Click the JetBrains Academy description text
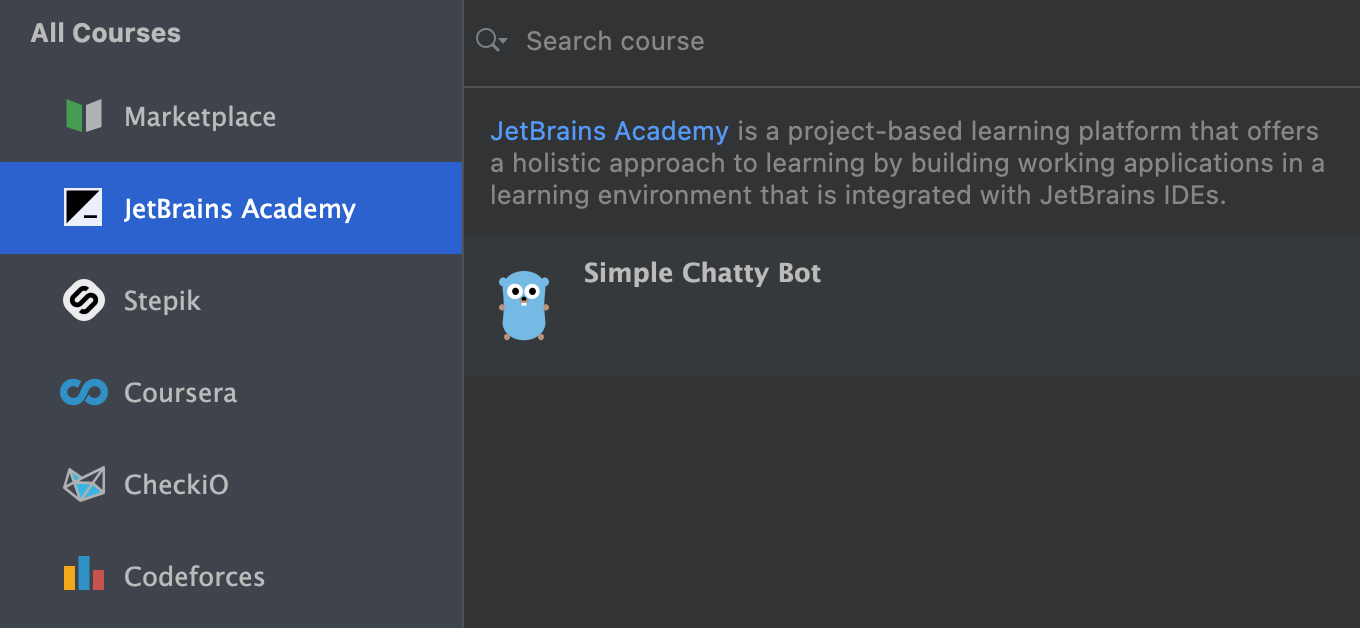The height and width of the screenshot is (628, 1360). pos(908,163)
